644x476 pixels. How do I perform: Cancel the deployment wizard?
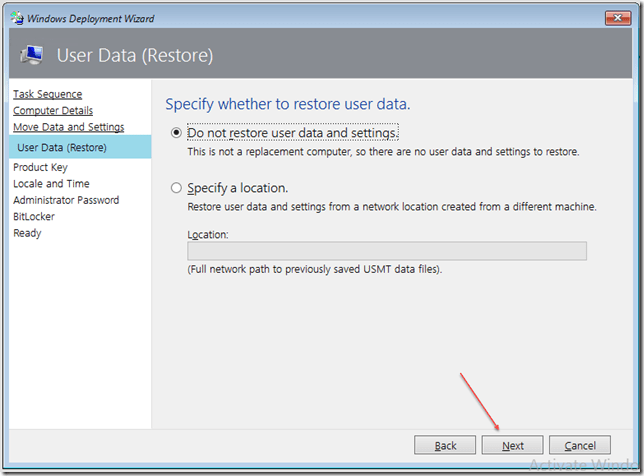(580, 446)
